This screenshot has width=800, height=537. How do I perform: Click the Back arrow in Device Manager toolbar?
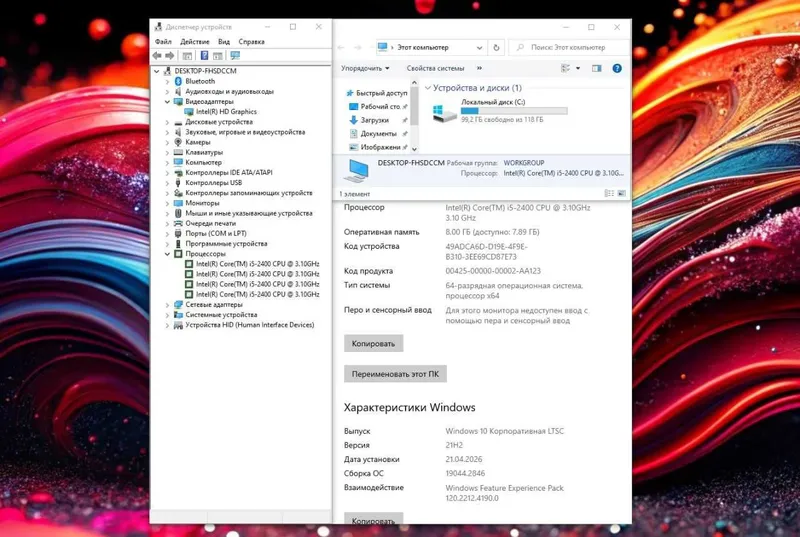click(157, 56)
